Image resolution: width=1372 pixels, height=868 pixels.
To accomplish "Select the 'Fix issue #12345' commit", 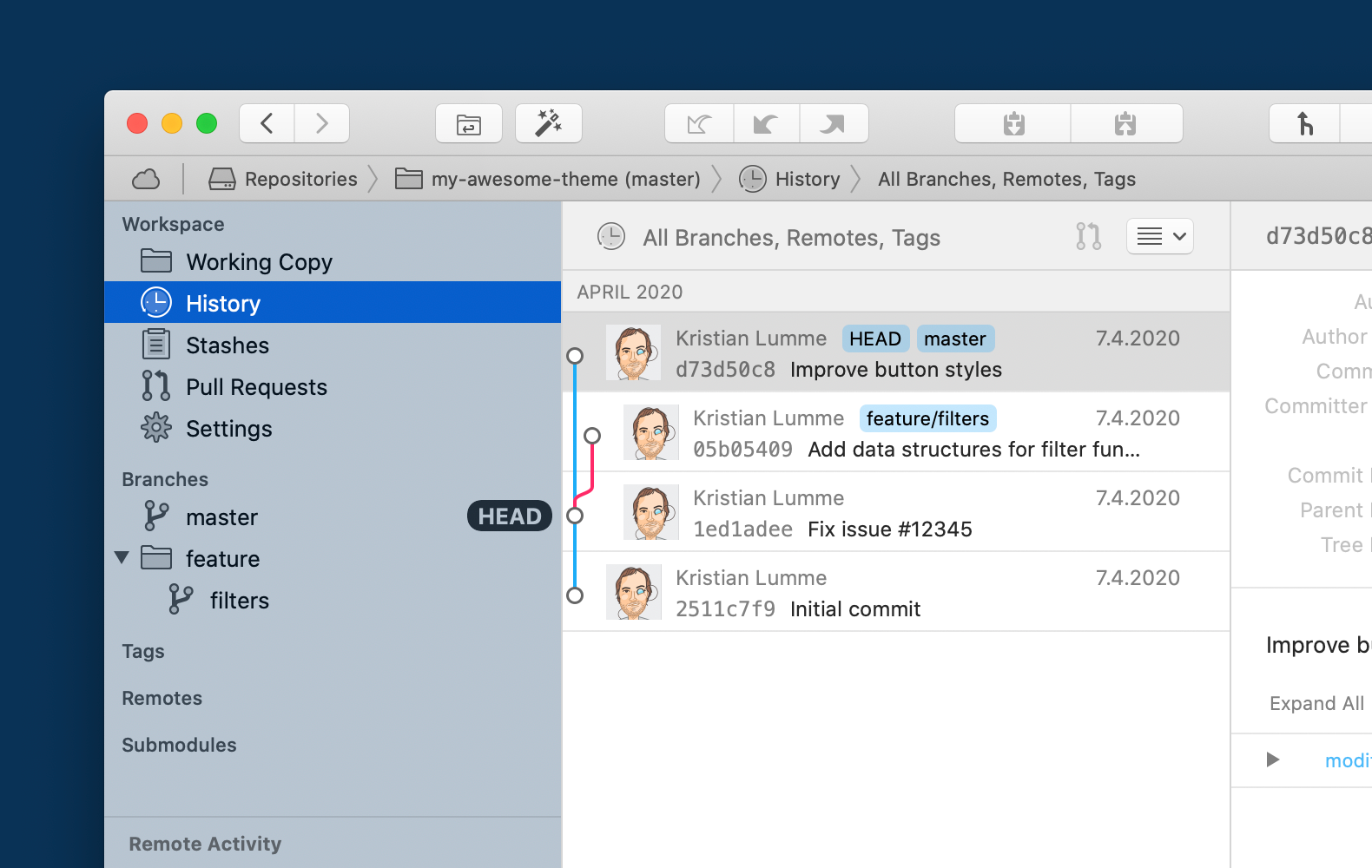I will click(889, 529).
